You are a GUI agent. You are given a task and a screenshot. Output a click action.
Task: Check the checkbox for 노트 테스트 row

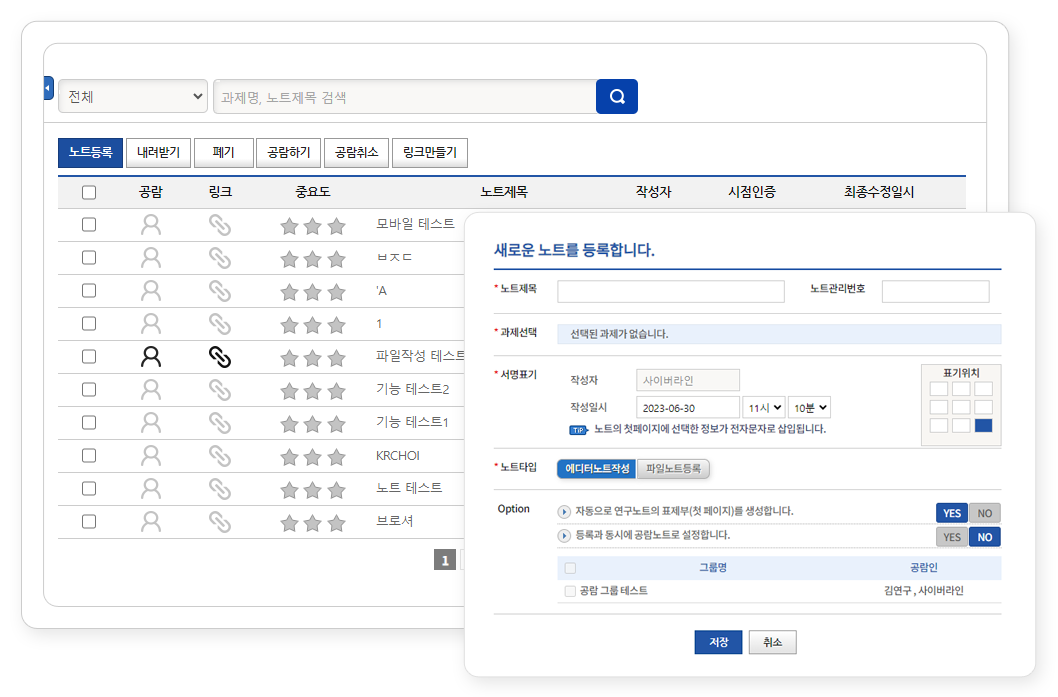click(89, 489)
